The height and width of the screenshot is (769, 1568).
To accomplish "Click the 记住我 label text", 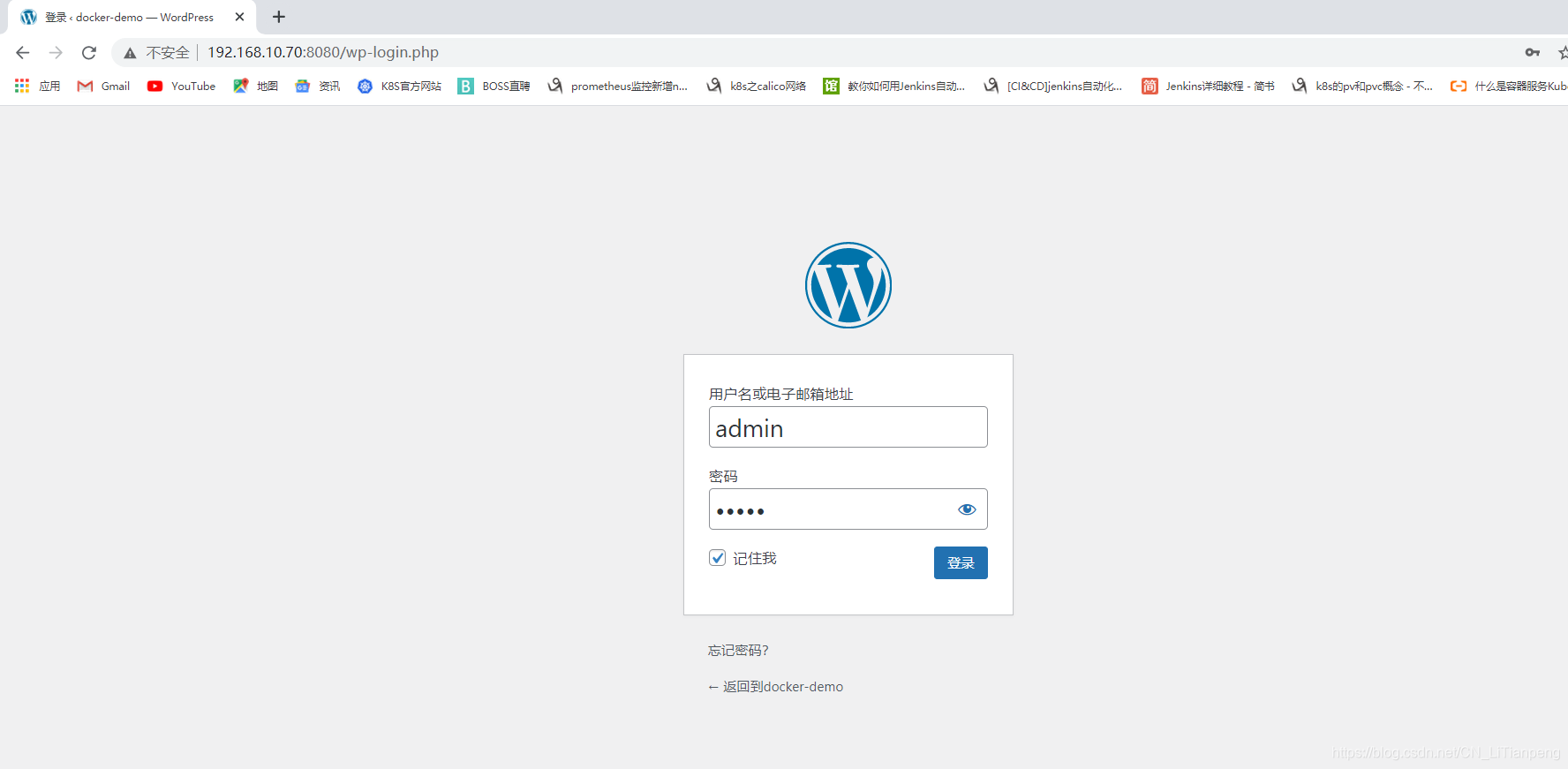I will tap(755, 558).
